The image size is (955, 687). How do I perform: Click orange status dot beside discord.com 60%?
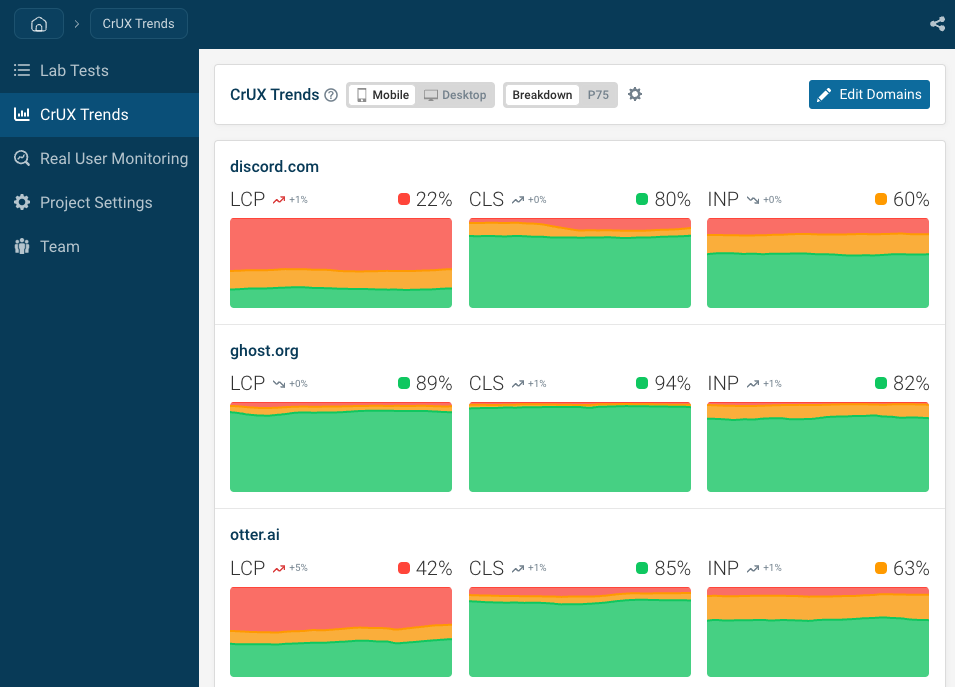click(x=881, y=199)
